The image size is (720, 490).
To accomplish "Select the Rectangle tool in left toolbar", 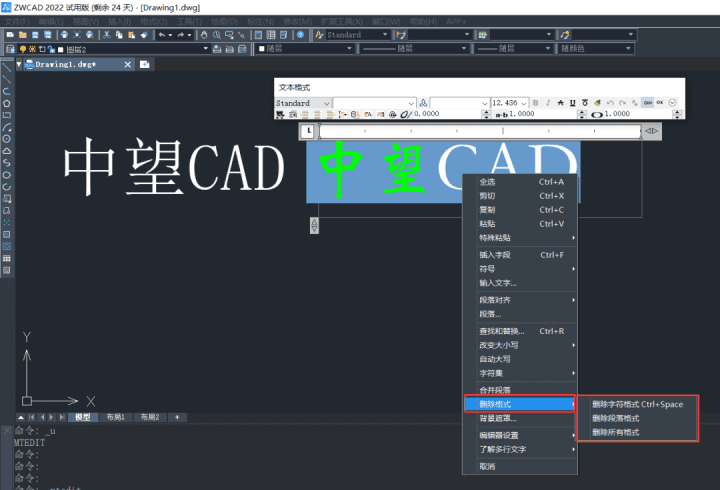I will (6, 115).
